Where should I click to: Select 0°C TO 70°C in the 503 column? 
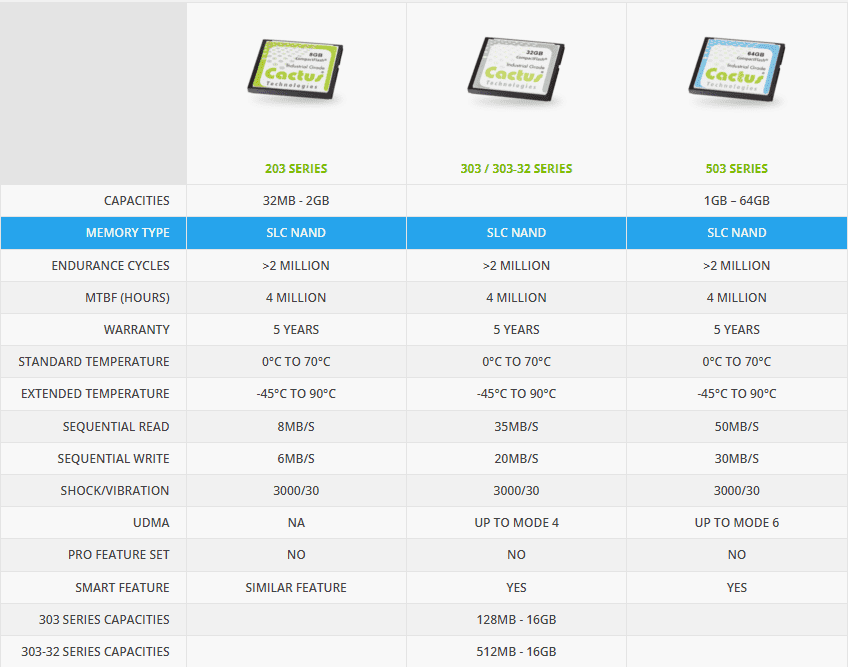[x=737, y=361]
